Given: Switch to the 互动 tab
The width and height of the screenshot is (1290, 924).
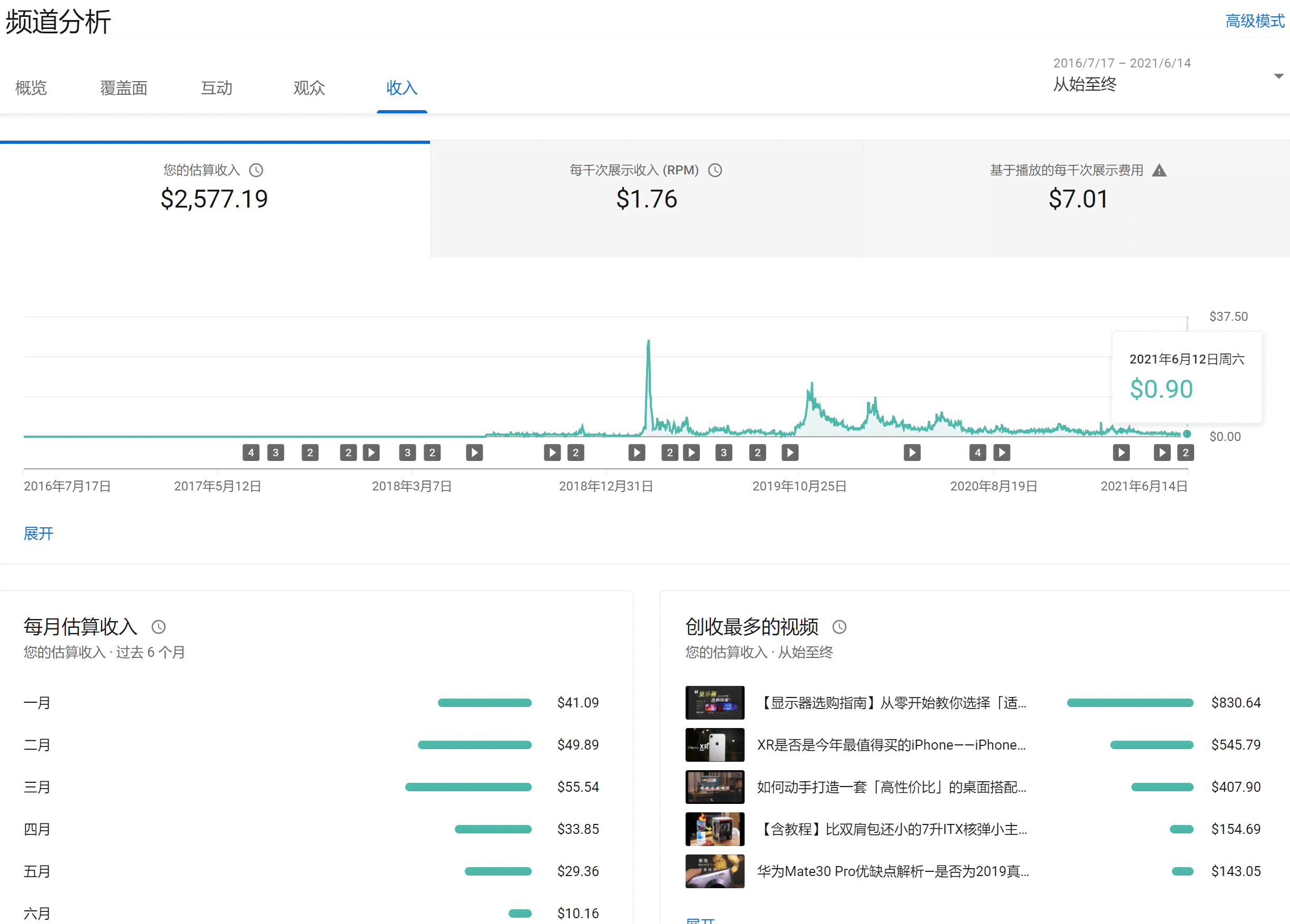Looking at the screenshot, I should click(x=217, y=87).
